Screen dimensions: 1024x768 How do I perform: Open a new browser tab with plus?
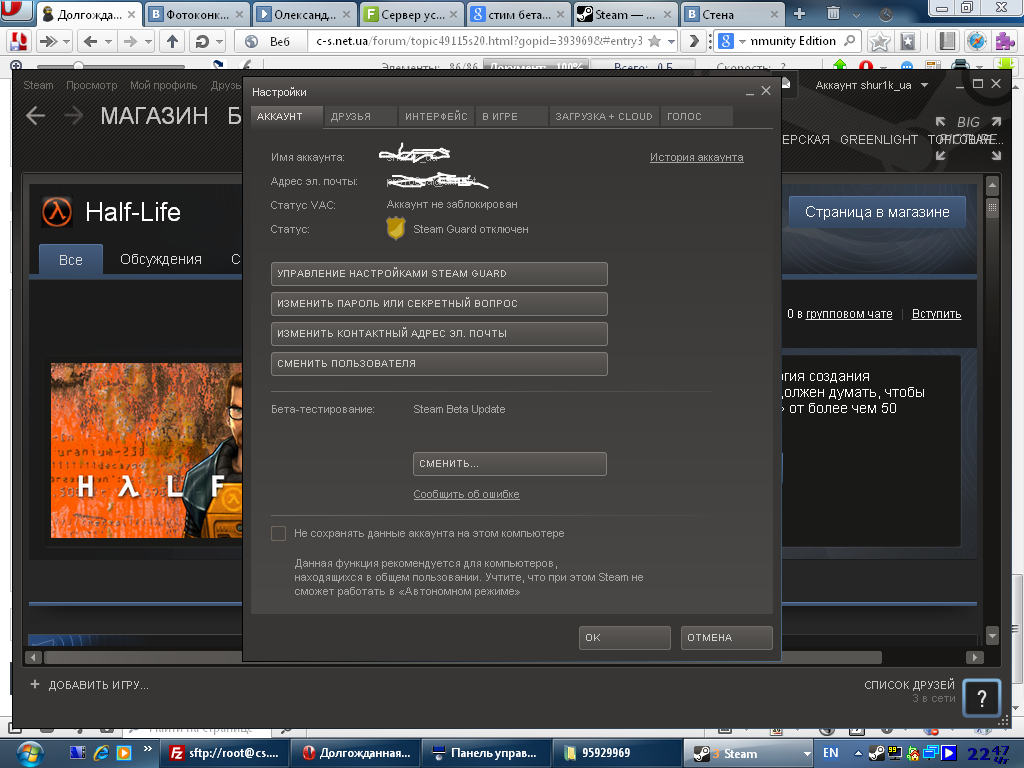coord(799,14)
